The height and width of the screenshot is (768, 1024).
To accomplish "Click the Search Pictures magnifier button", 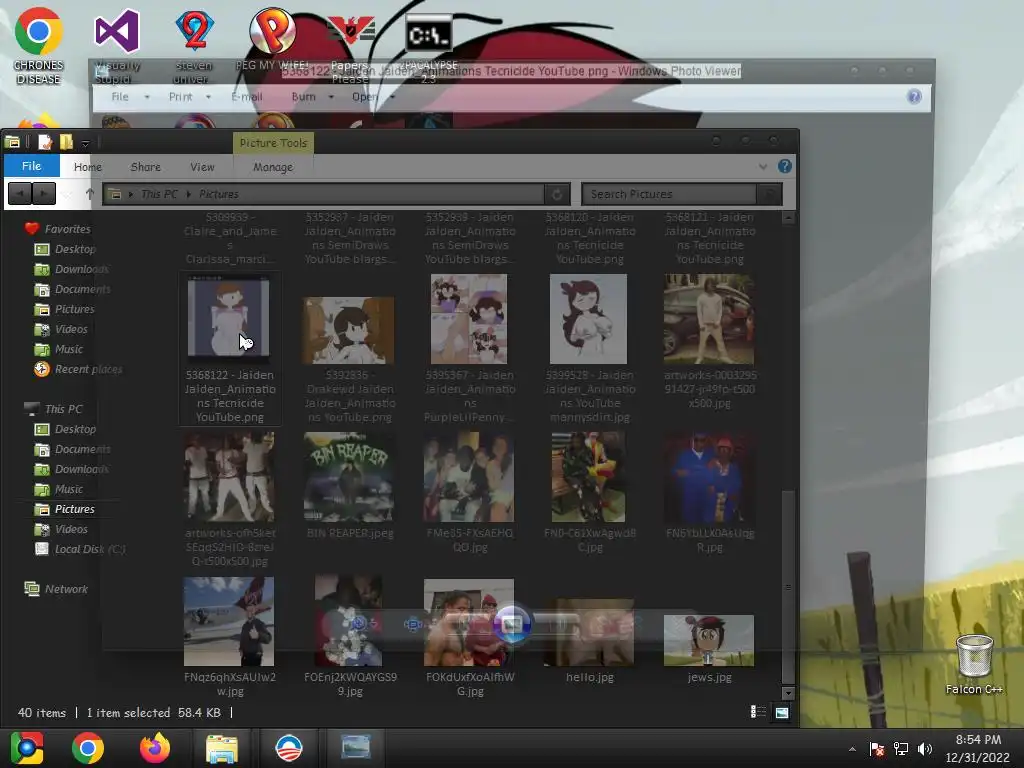I will (769, 194).
